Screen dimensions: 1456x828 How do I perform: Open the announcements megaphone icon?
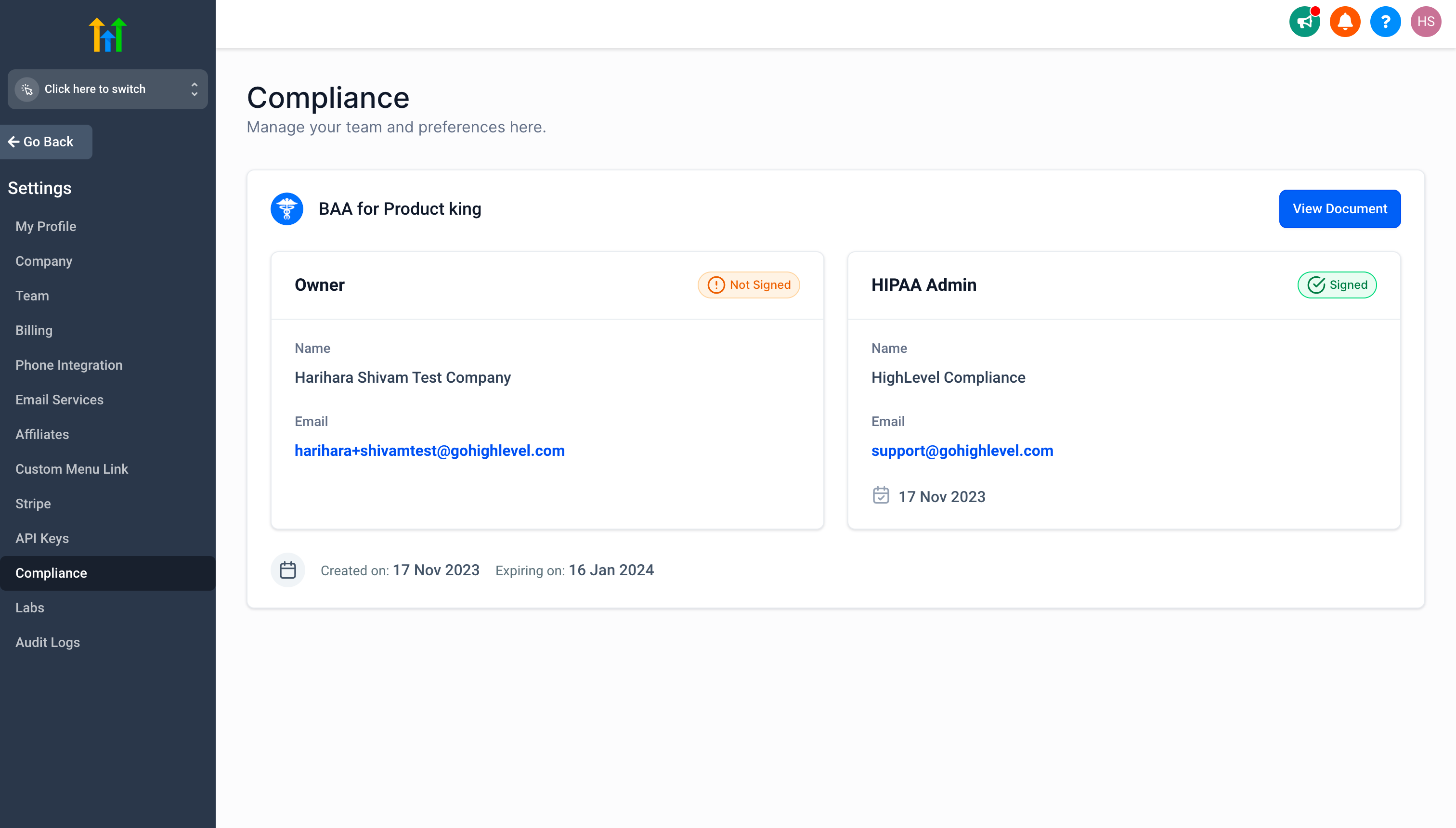(1304, 22)
